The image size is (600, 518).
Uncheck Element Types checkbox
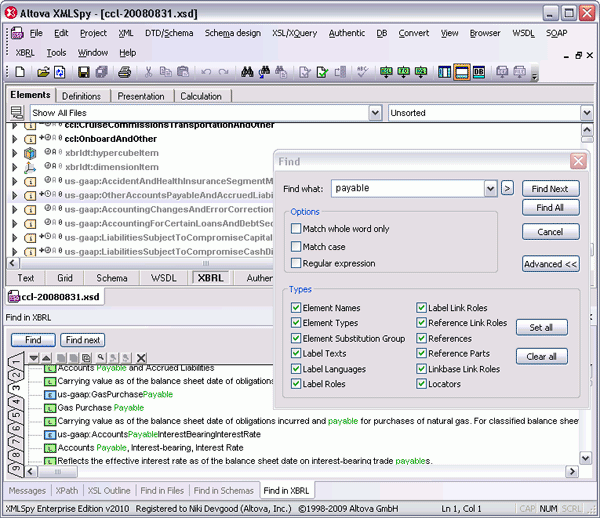coord(296,323)
